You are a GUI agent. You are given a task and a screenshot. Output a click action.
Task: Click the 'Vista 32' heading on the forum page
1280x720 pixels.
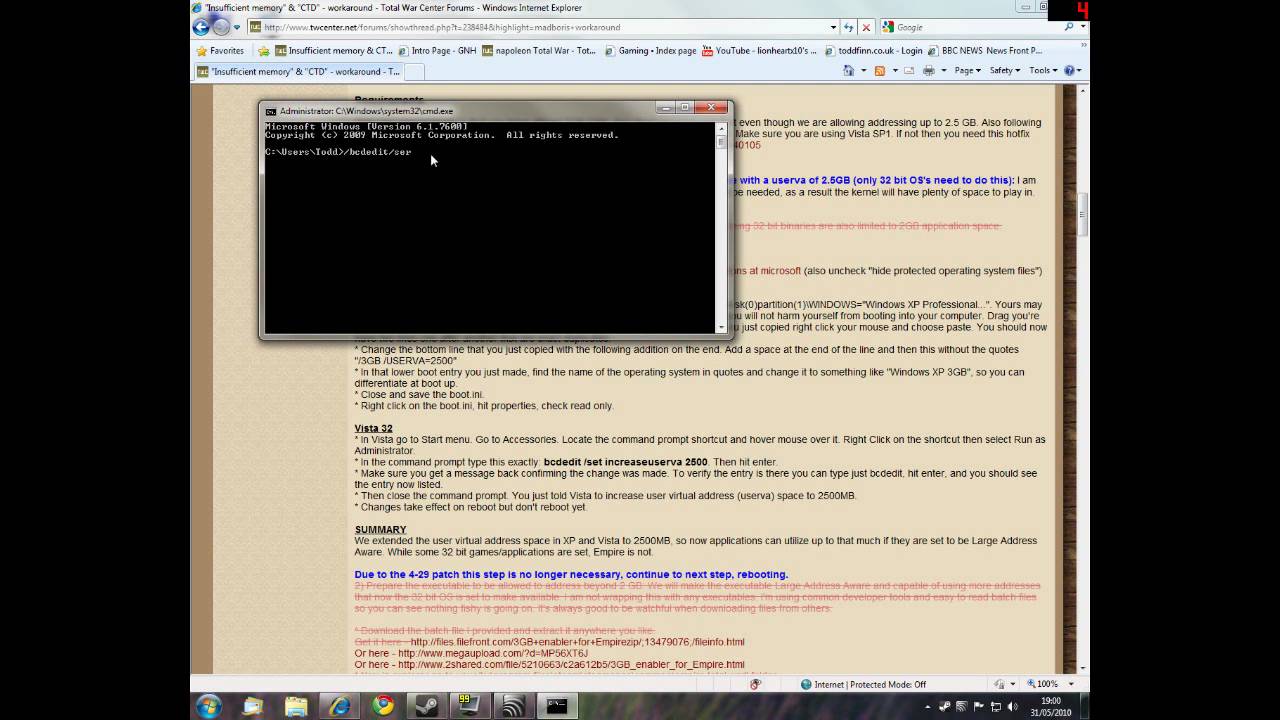pyautogui.click(x=373, y=428)
